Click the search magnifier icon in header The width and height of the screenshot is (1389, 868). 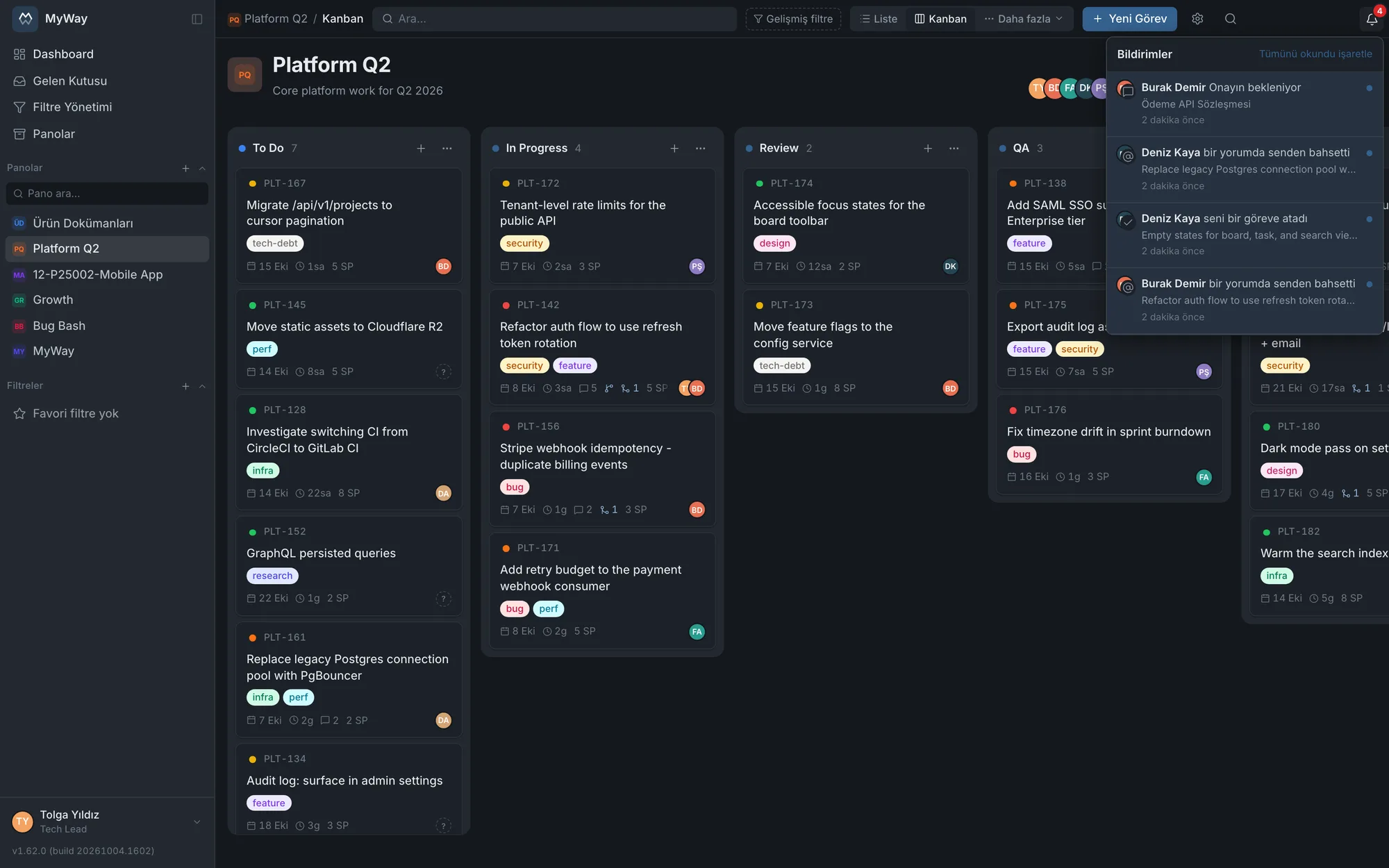coord(1231,19)
